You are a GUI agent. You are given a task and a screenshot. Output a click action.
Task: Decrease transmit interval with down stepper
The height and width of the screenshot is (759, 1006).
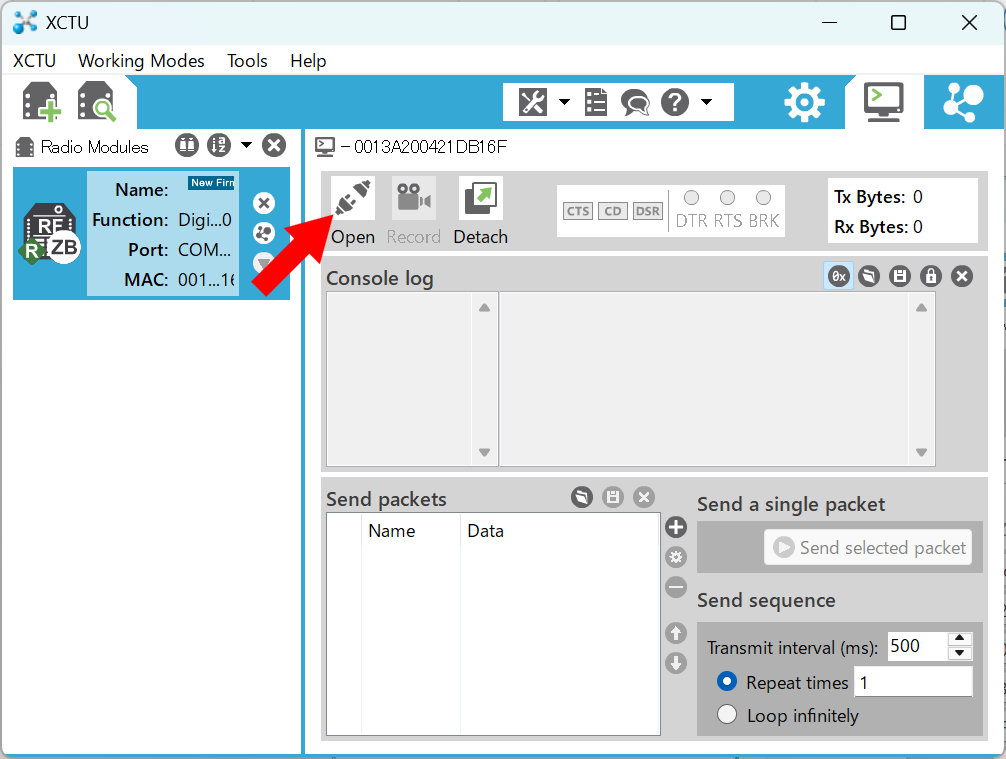[x=960, y=653]
